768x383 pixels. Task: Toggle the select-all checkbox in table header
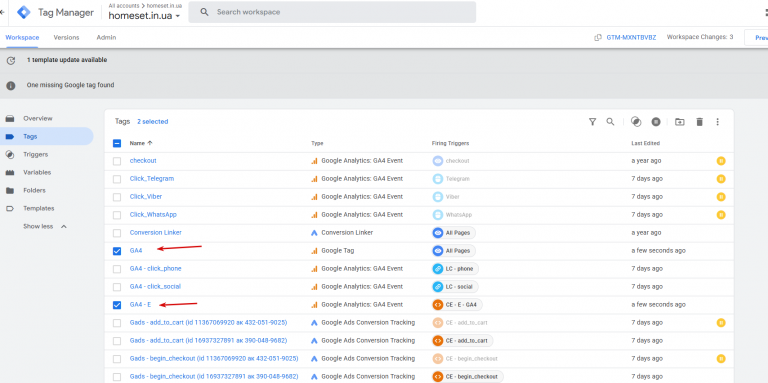click(x=117, y=144)
